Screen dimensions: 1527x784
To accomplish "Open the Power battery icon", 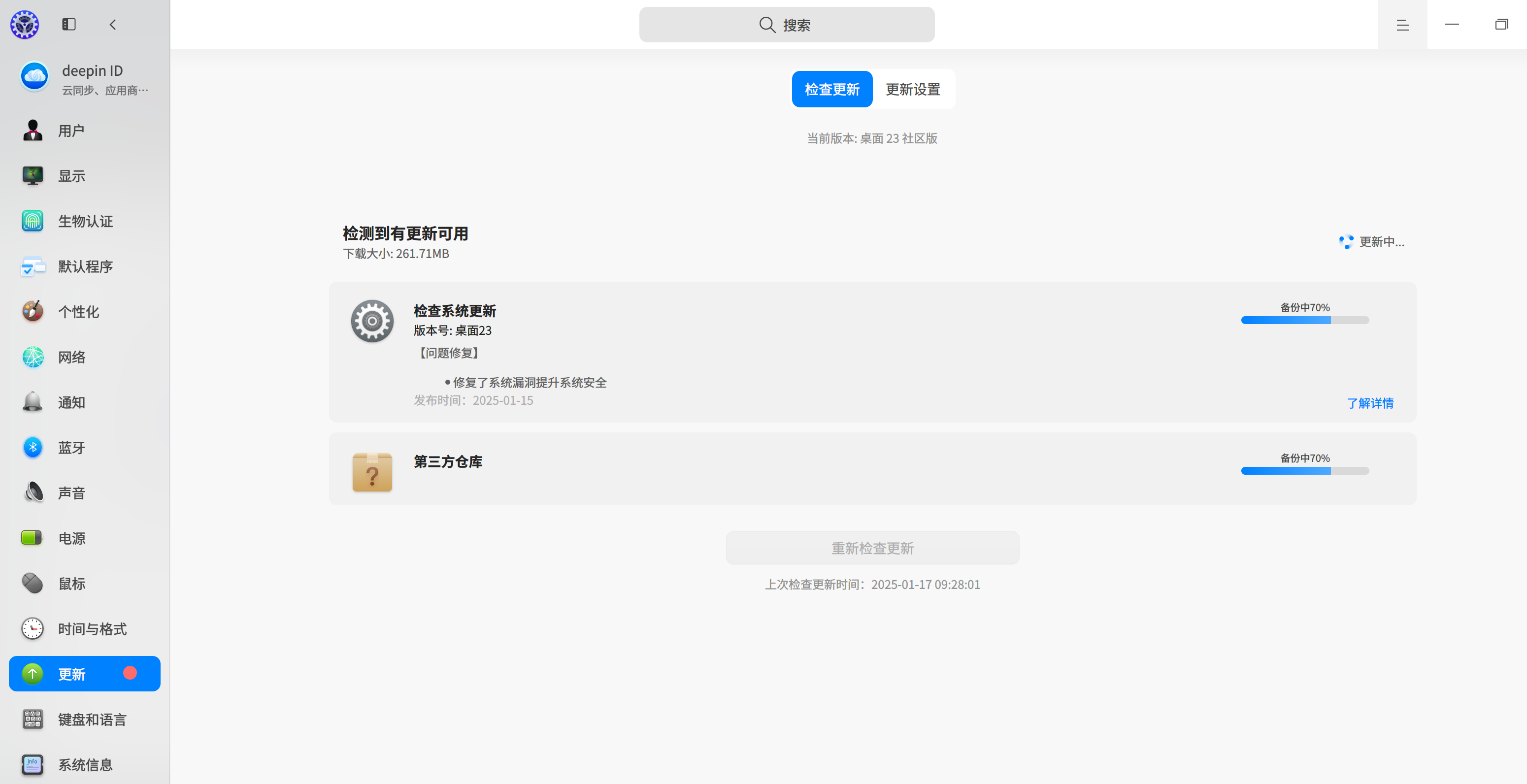I will pyautogui.click(x=33, y=538).
